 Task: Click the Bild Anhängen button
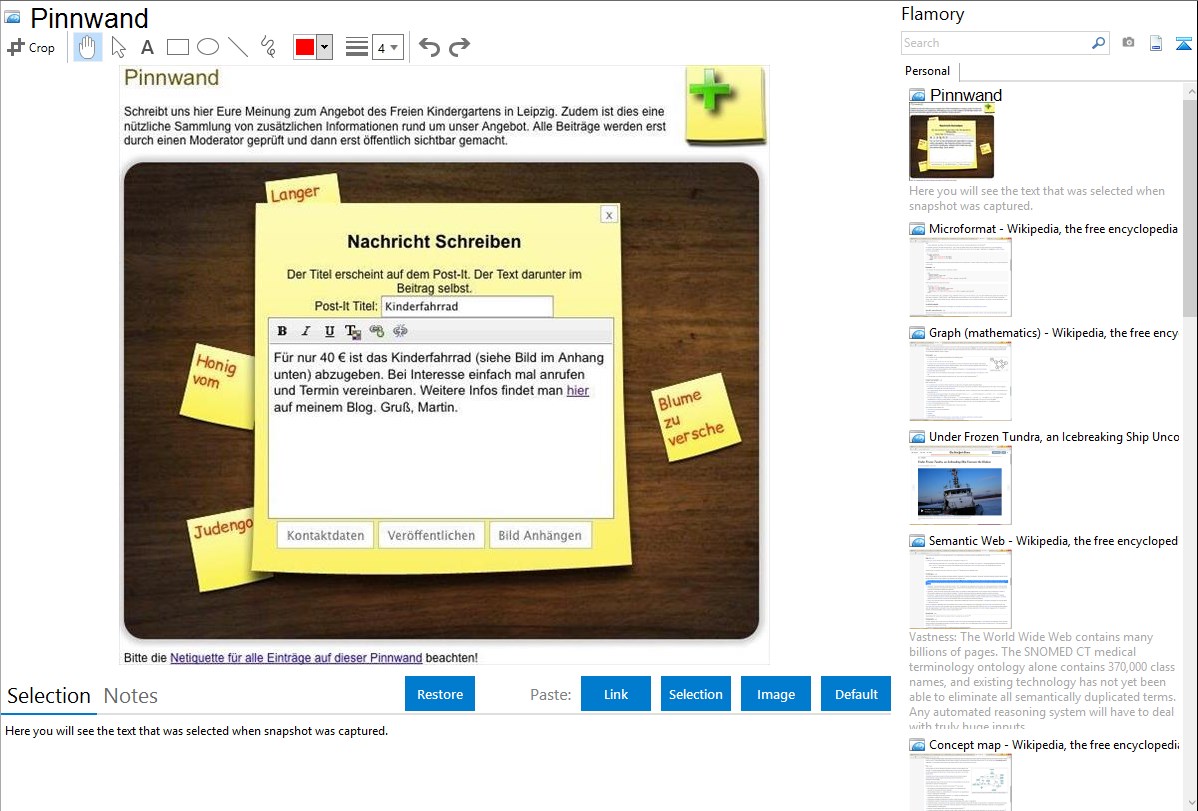[x=539, y=535]
